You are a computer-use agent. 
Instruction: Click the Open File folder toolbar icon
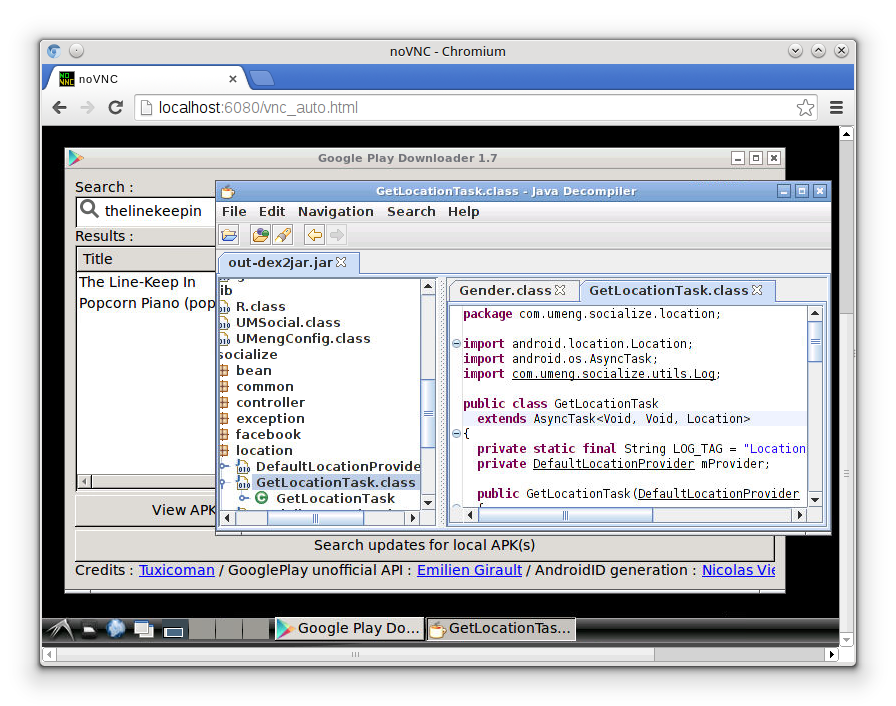(229, 235)
